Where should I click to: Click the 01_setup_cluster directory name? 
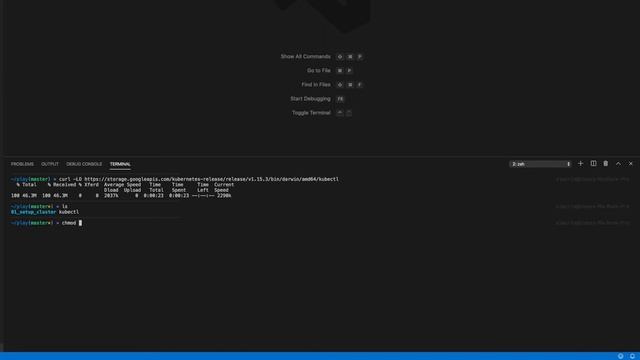pyautogui.click(x=33, y=212)
